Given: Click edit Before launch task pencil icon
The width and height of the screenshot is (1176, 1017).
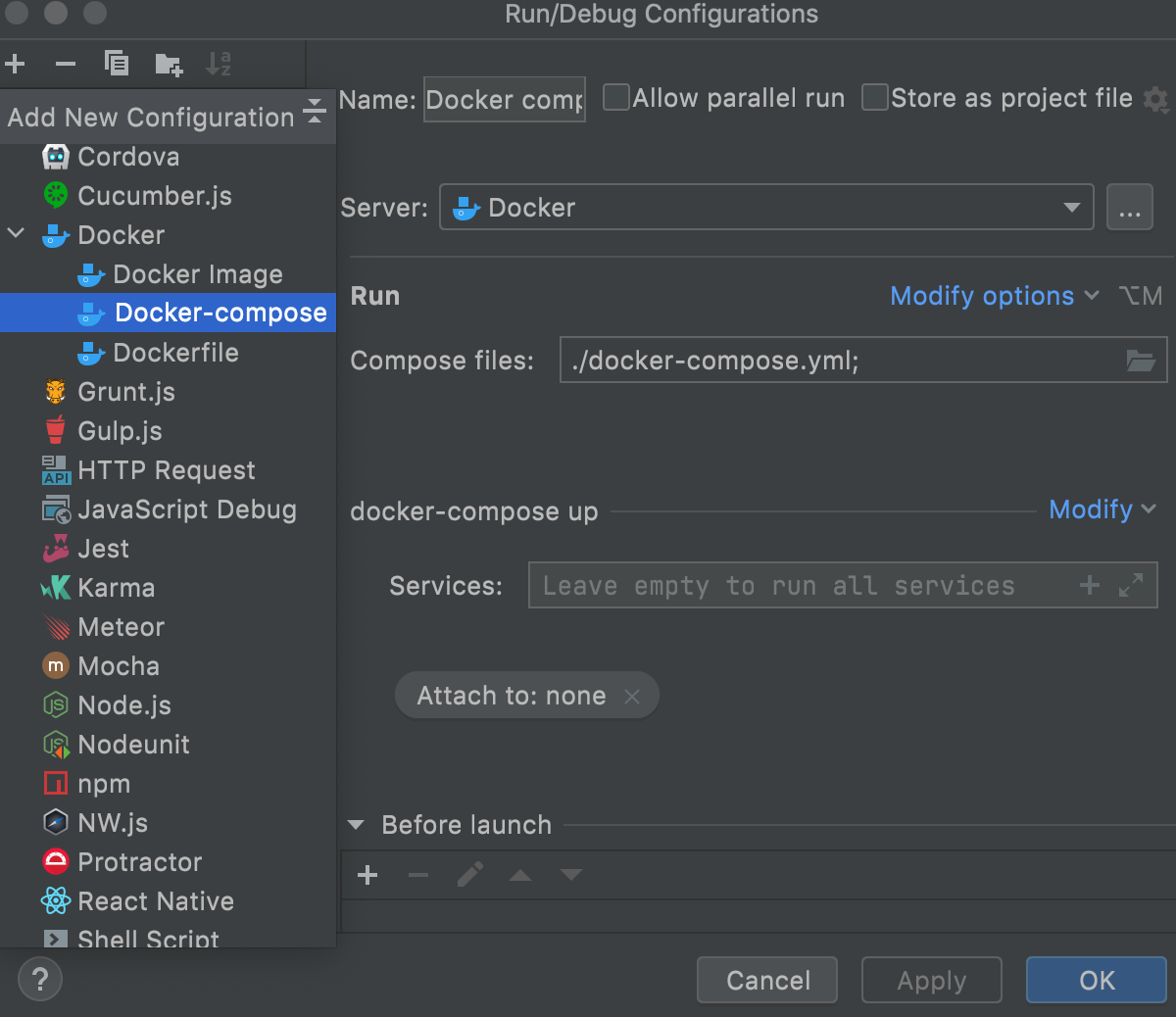Looking at the screenshot, I should (x=469, y=875).
